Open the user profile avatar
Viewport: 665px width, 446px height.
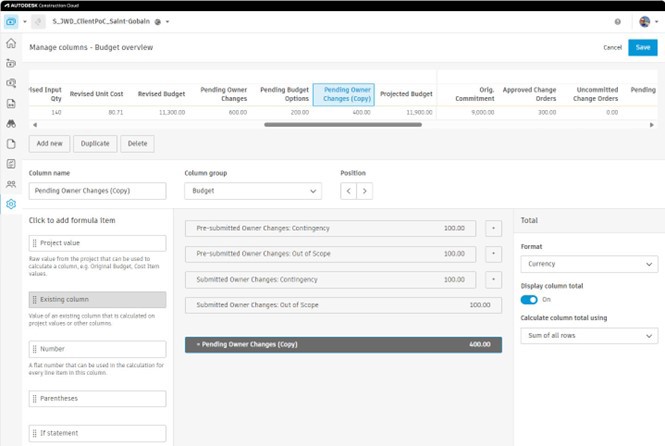(645, 22)
